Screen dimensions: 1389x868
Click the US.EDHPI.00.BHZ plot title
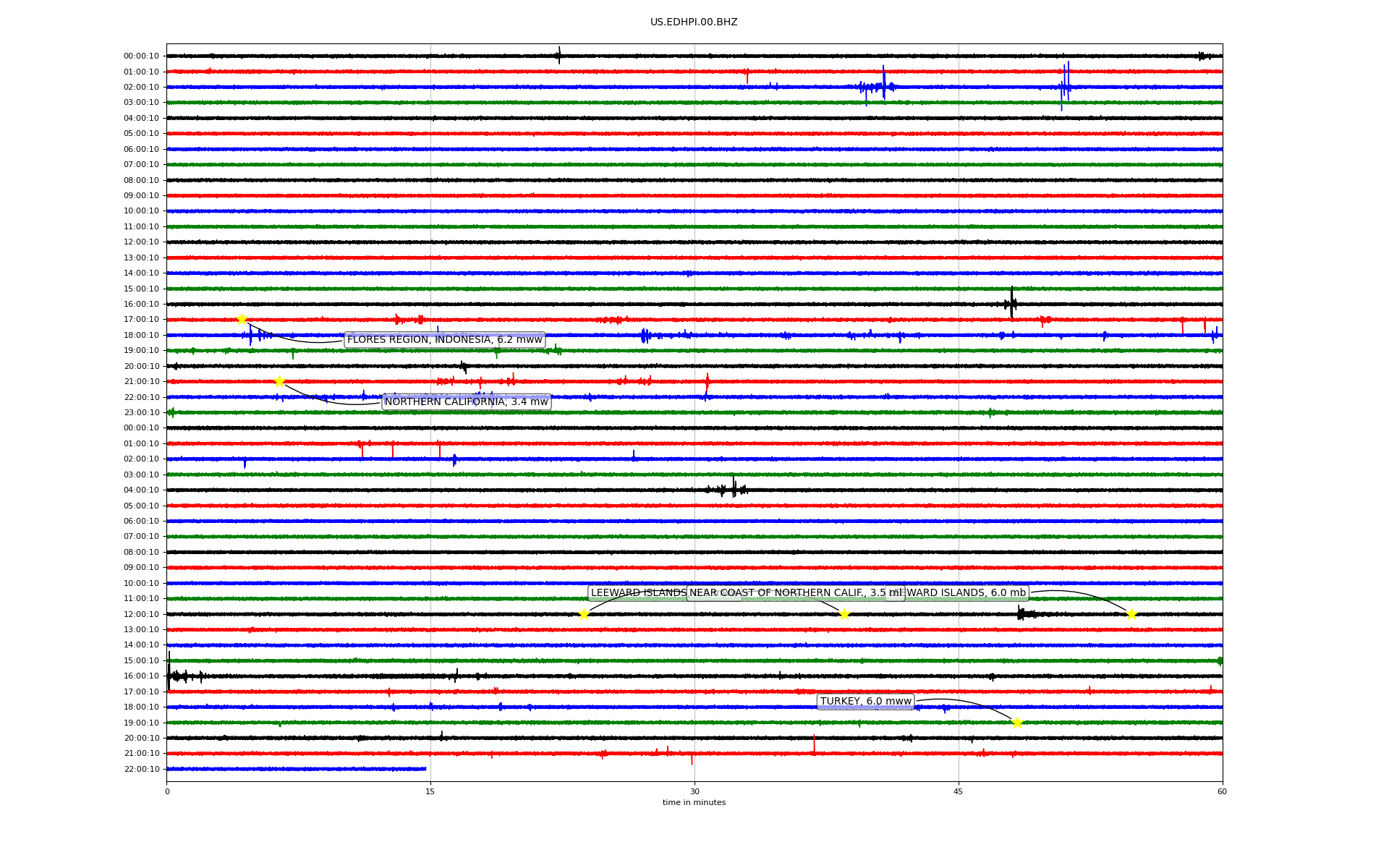tap(693, 22)
